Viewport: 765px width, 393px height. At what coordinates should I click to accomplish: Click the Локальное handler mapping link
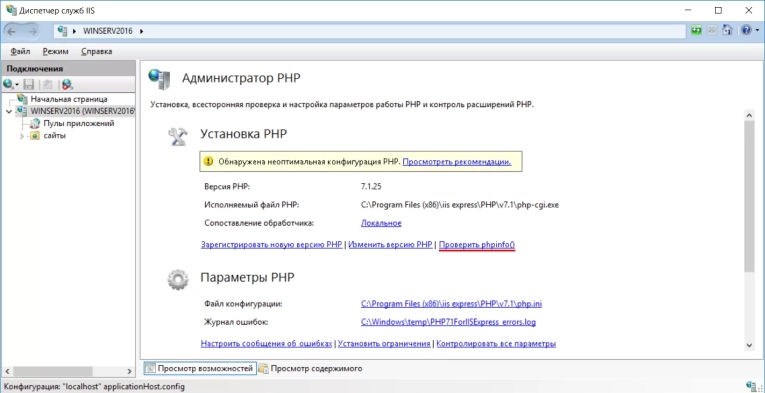click(x=381, y=223)
